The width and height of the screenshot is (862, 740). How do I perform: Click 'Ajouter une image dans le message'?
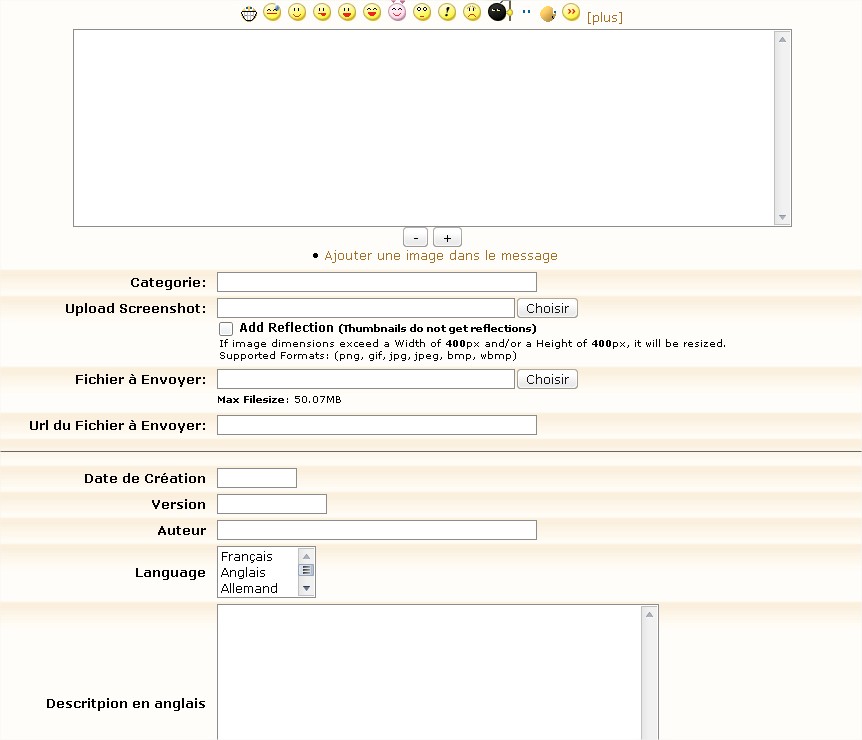(440, 256)
